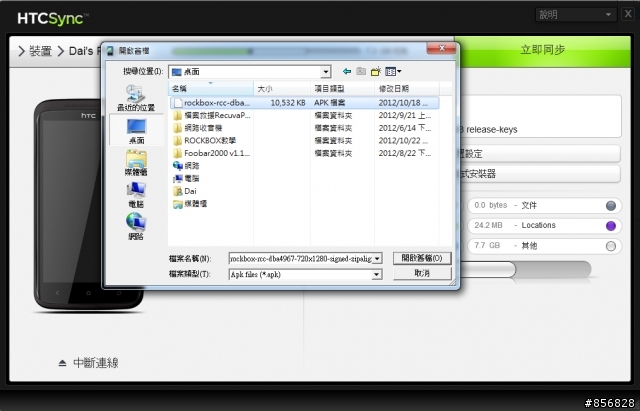Click the 檔案名稱 filename input field
The width and height of the screenshot is (640, 411).
tap(301, 258)
